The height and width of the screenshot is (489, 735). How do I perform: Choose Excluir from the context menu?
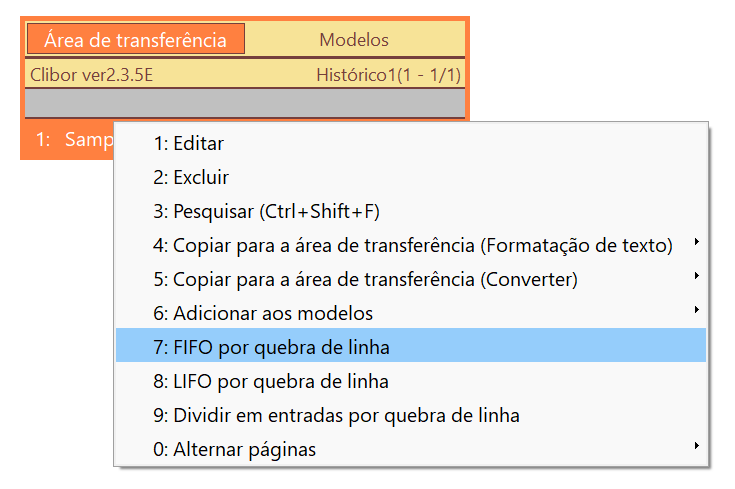click(411, 178)
